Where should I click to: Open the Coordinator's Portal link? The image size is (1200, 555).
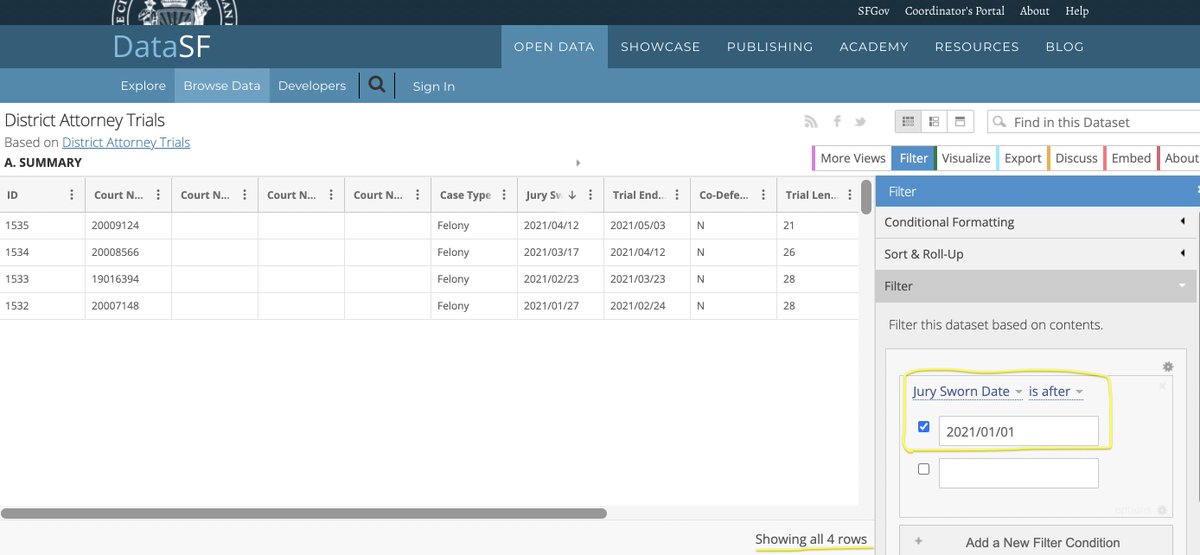[x=955, y=11]
